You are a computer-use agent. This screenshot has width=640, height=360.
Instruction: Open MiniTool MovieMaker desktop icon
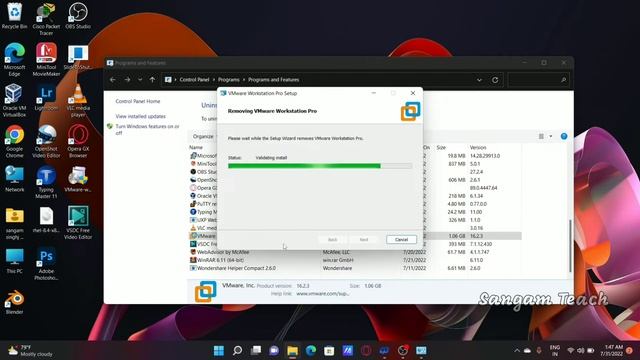(46, 60)
